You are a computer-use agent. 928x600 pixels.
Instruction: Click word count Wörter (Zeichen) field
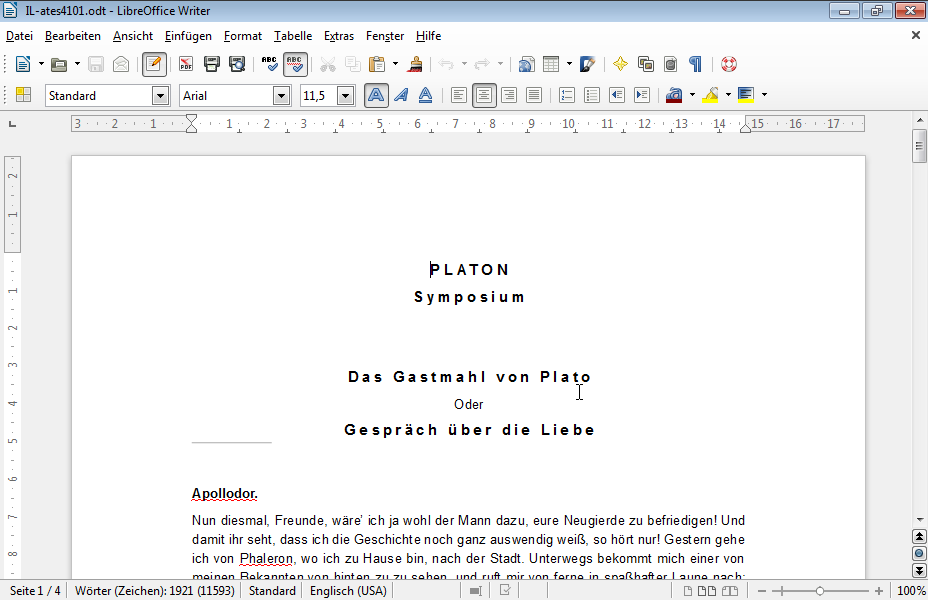pos(154,591)
